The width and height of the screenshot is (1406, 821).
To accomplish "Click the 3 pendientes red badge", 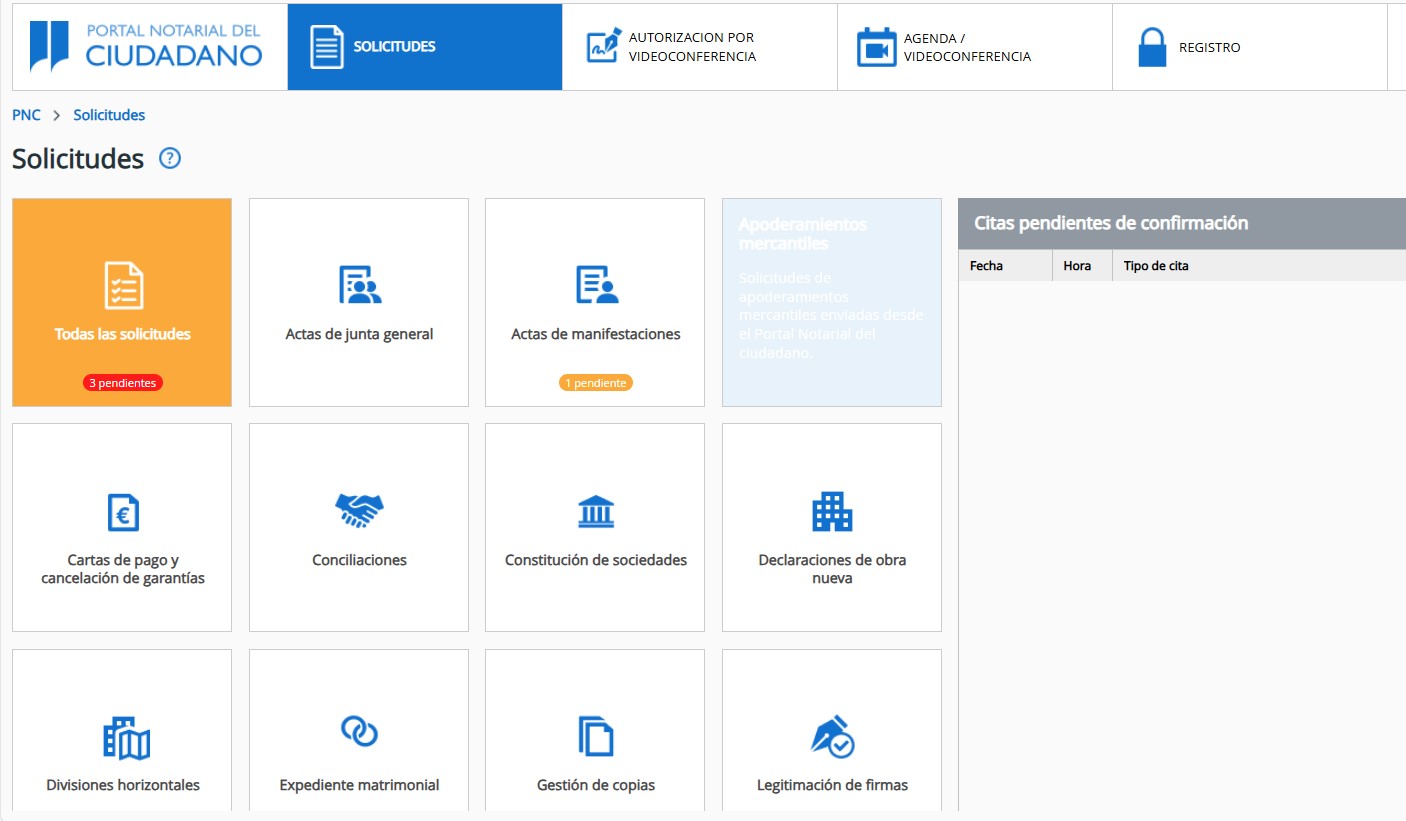I will (x=123, y=383).
